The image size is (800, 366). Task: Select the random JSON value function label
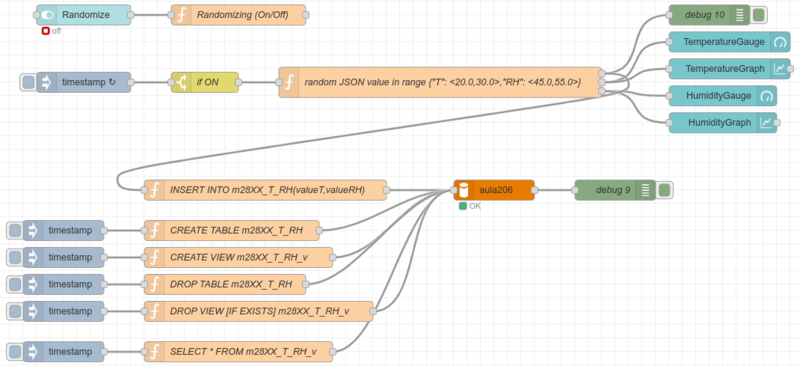[x=443, y=82]
